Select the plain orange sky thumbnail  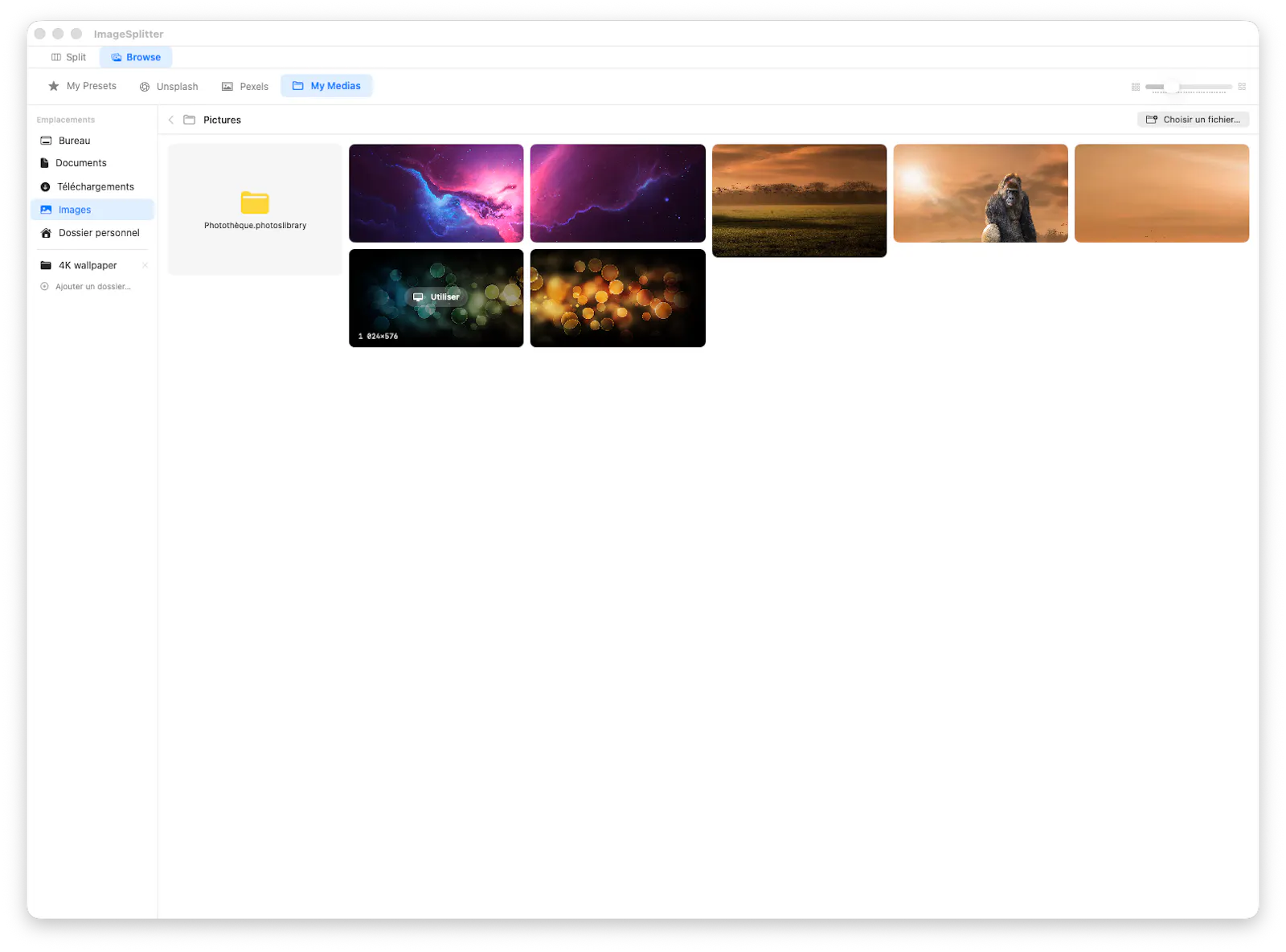1162,194
